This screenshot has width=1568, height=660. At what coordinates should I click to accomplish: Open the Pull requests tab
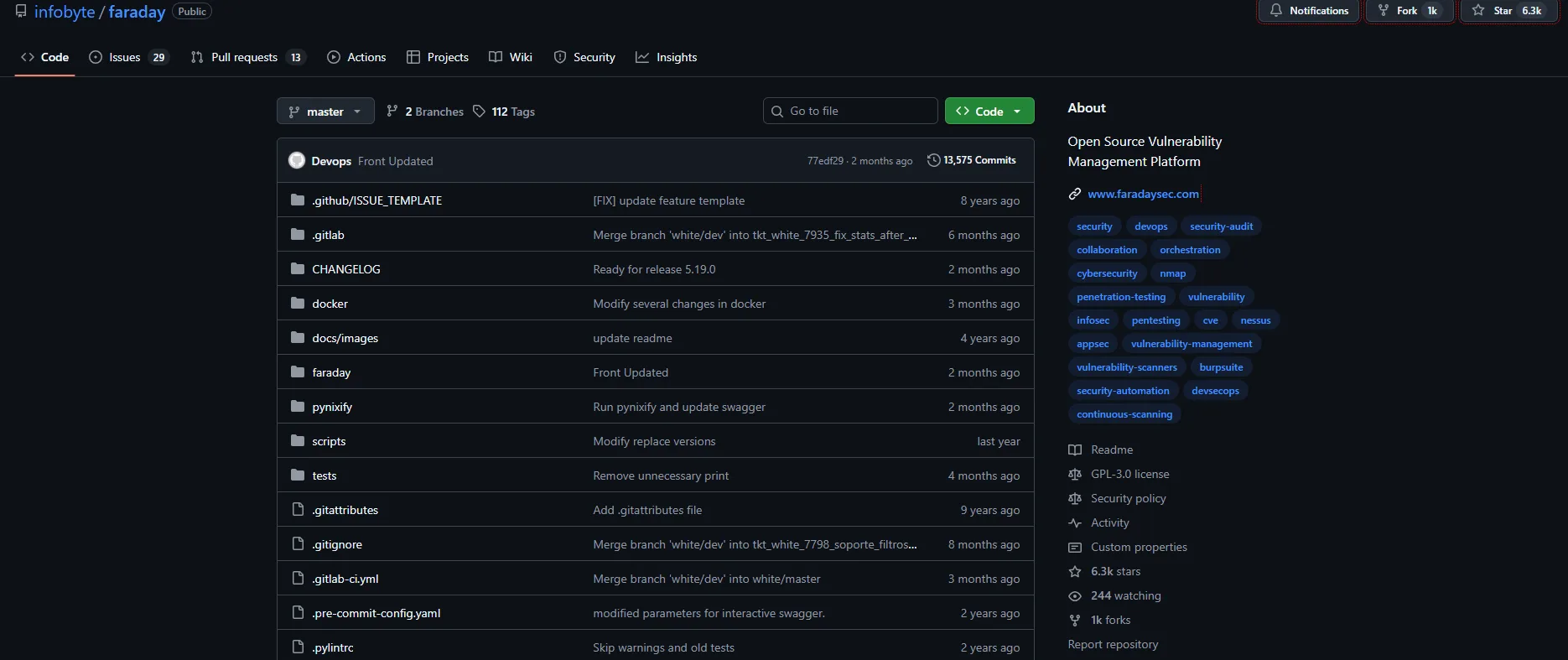(244, 57)
